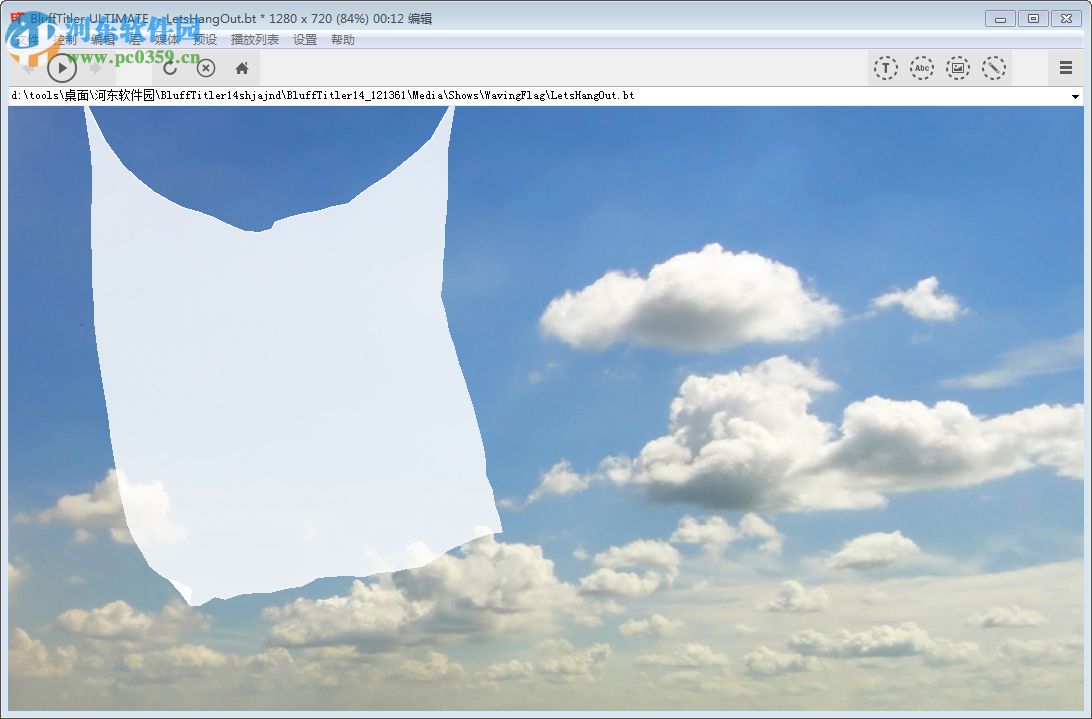Select the pen drawing tool icon
The image size is (1092, 719).
pos(994,68)
